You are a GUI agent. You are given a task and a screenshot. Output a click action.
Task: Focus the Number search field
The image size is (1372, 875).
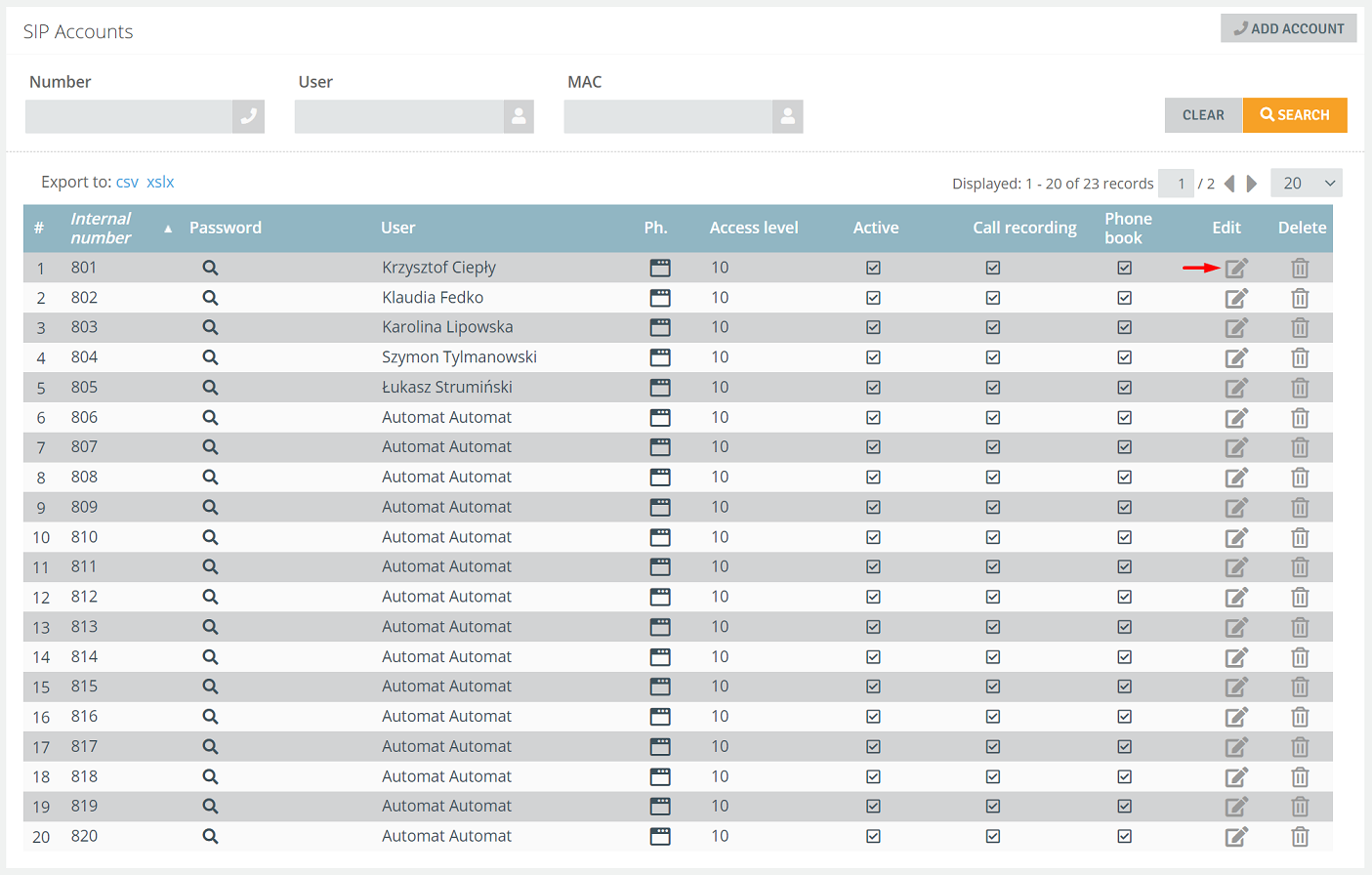129,116
